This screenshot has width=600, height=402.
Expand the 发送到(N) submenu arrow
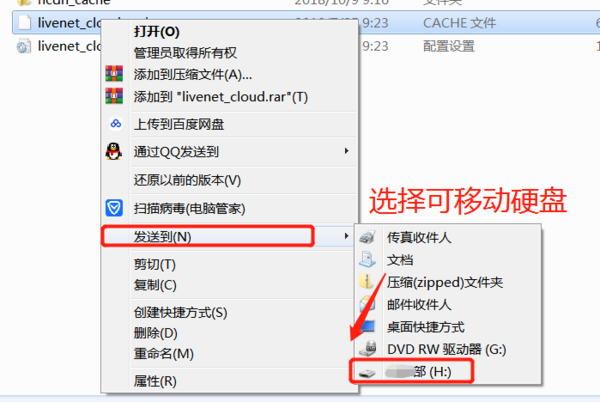[346, 236]
